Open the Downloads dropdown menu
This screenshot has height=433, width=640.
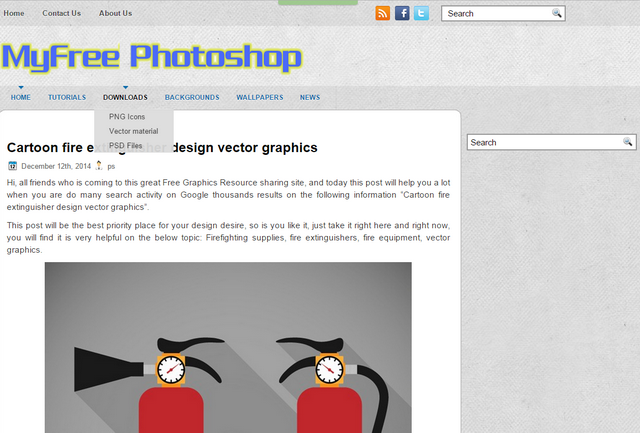point(125,97)
